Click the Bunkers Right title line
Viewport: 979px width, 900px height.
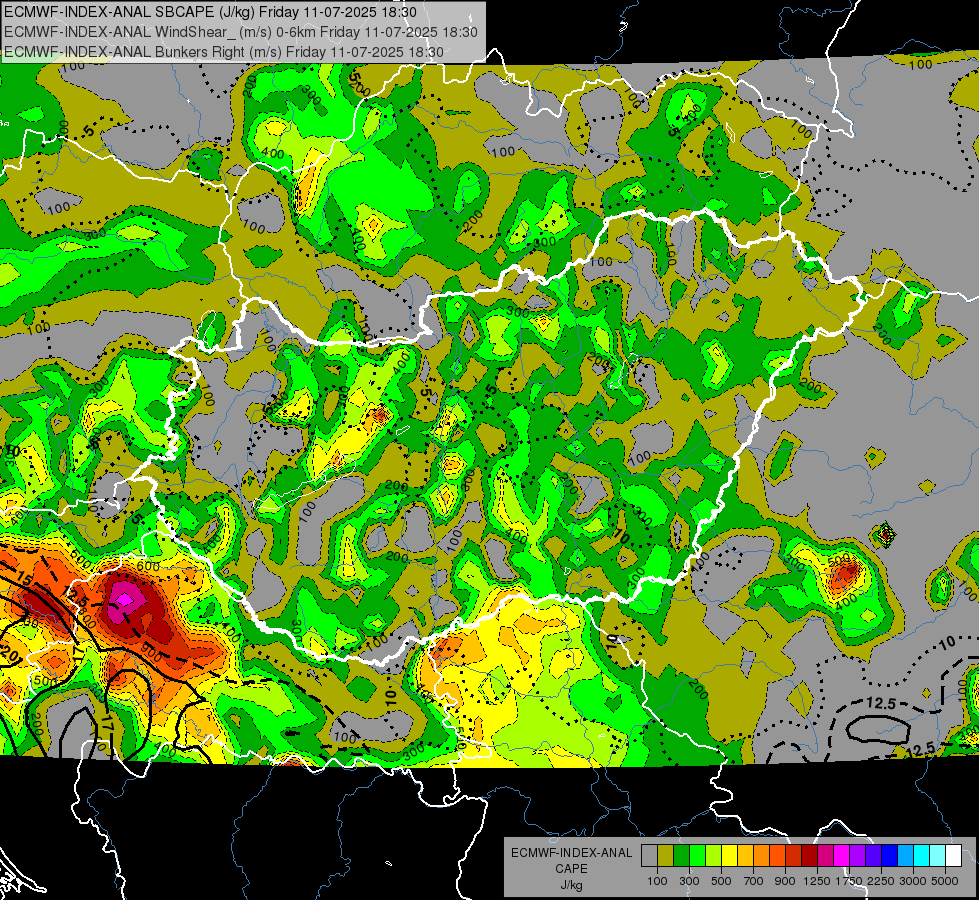pos(224,52)
